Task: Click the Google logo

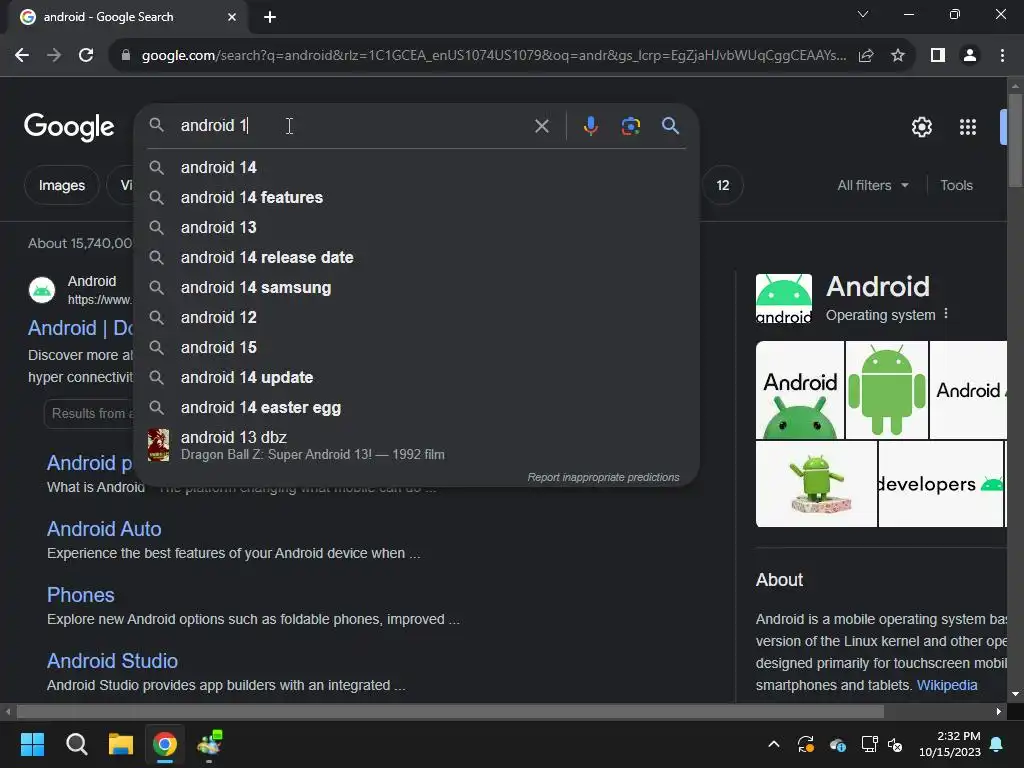Action: 69,127
